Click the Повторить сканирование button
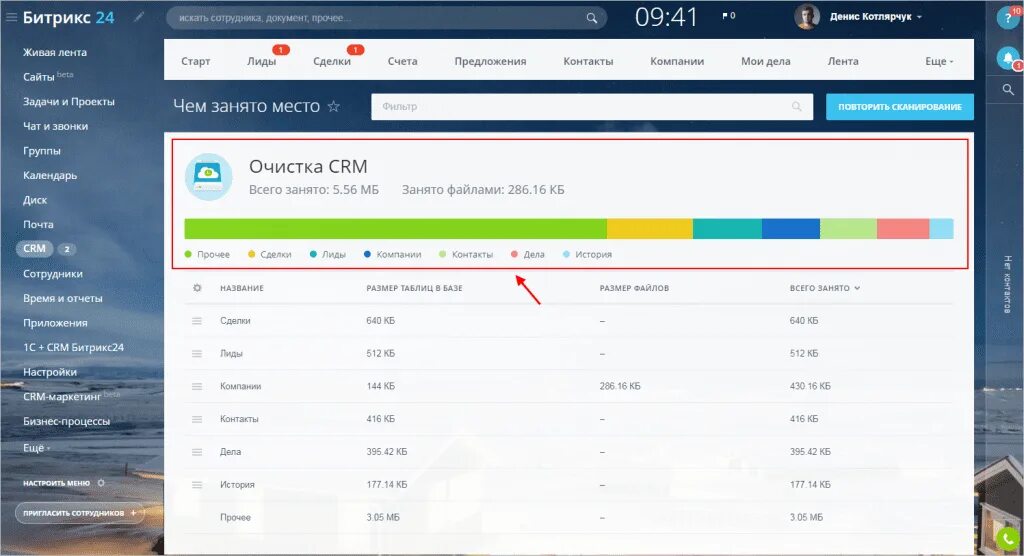This screenshot has width=1024, height=556. [899, 106]
